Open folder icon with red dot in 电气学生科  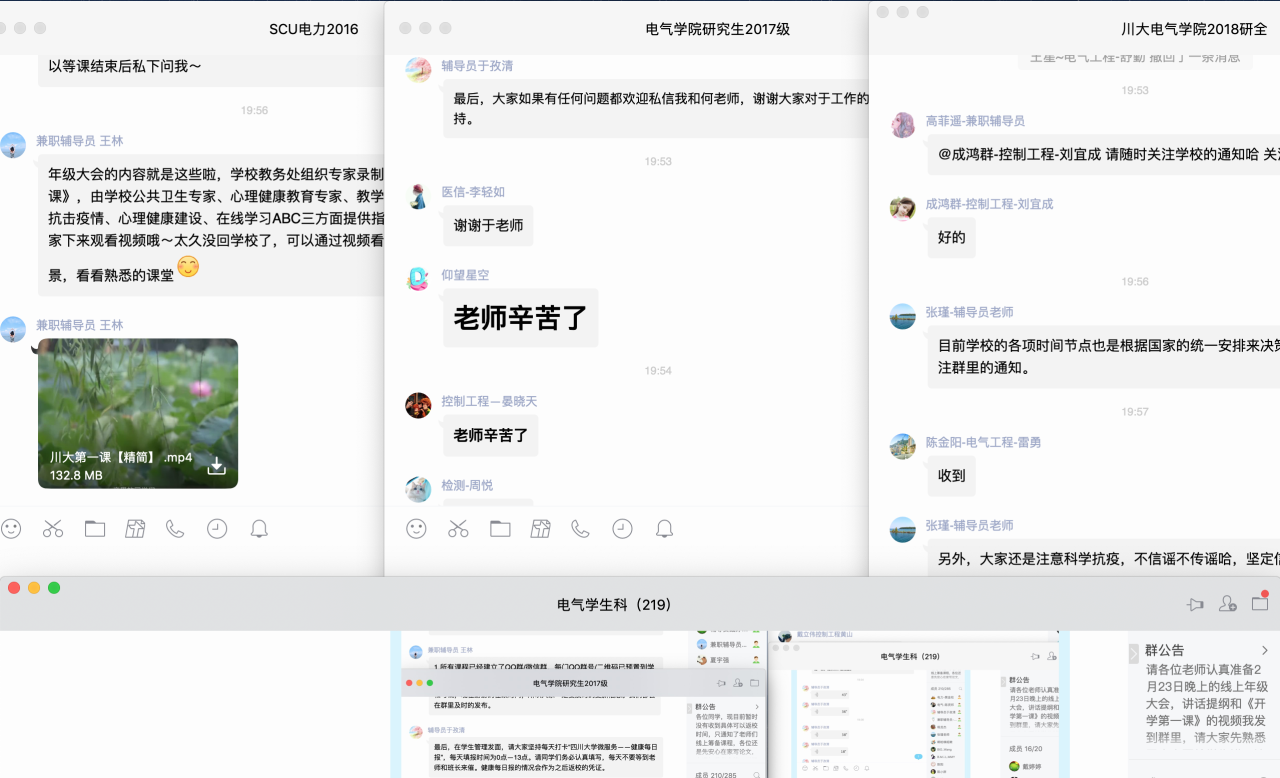coord(1260,602)
